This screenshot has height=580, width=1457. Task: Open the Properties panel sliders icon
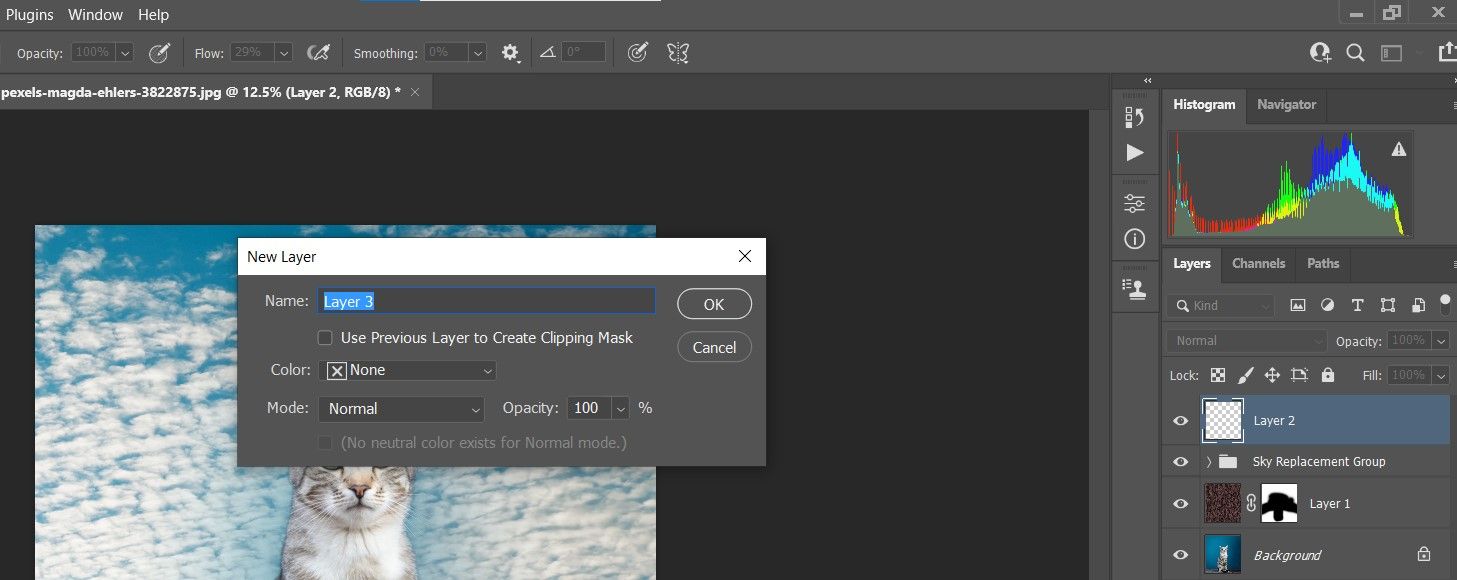1134,203
